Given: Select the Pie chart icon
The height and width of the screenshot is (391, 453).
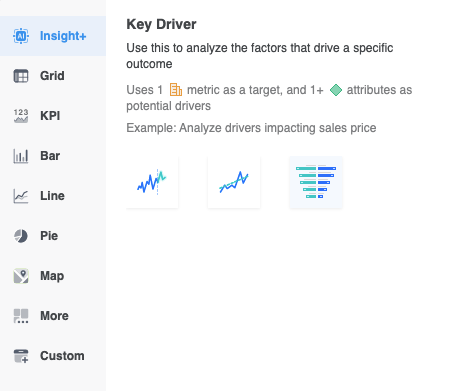Looking at the screenshot, I should click(21, 236).
